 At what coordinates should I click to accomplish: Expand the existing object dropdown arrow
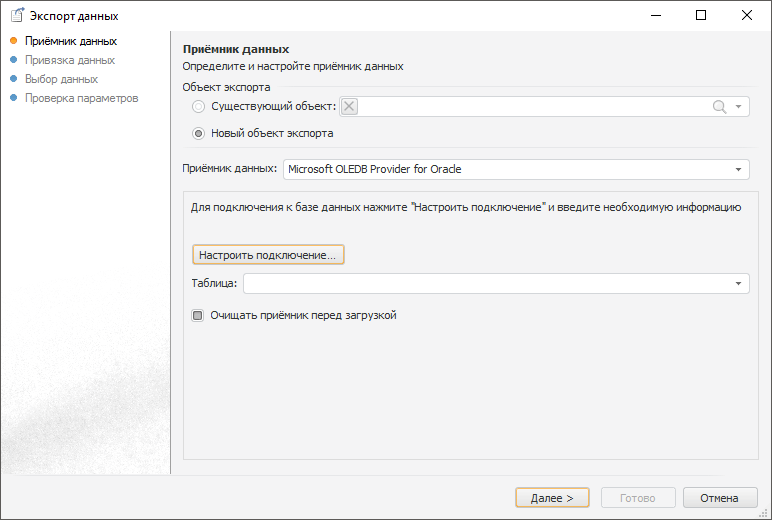[x=739, y=107]
